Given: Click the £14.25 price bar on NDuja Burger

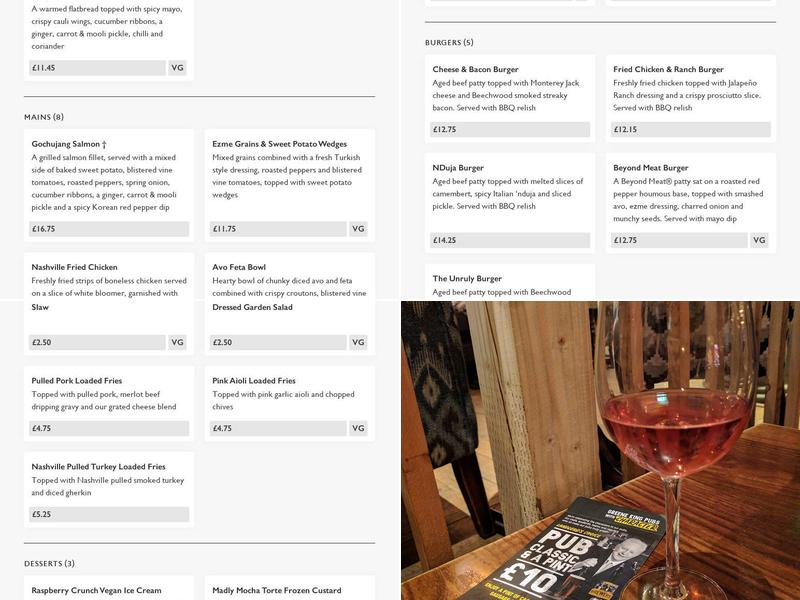Looking at the screenshot, I should point(510,240).
